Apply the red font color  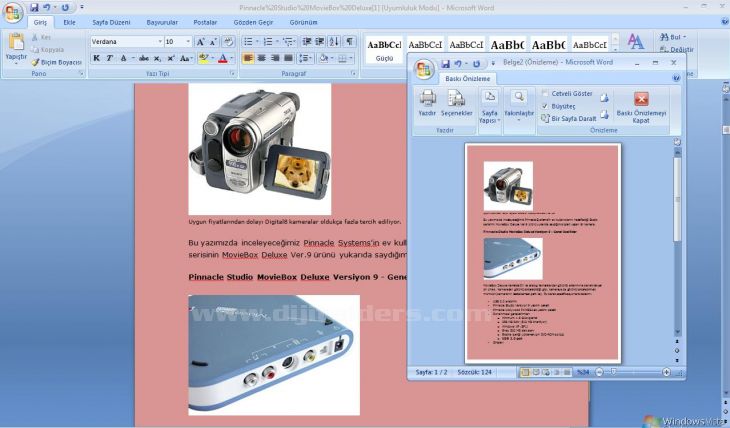pyautogui.click(x=223, y=58)
